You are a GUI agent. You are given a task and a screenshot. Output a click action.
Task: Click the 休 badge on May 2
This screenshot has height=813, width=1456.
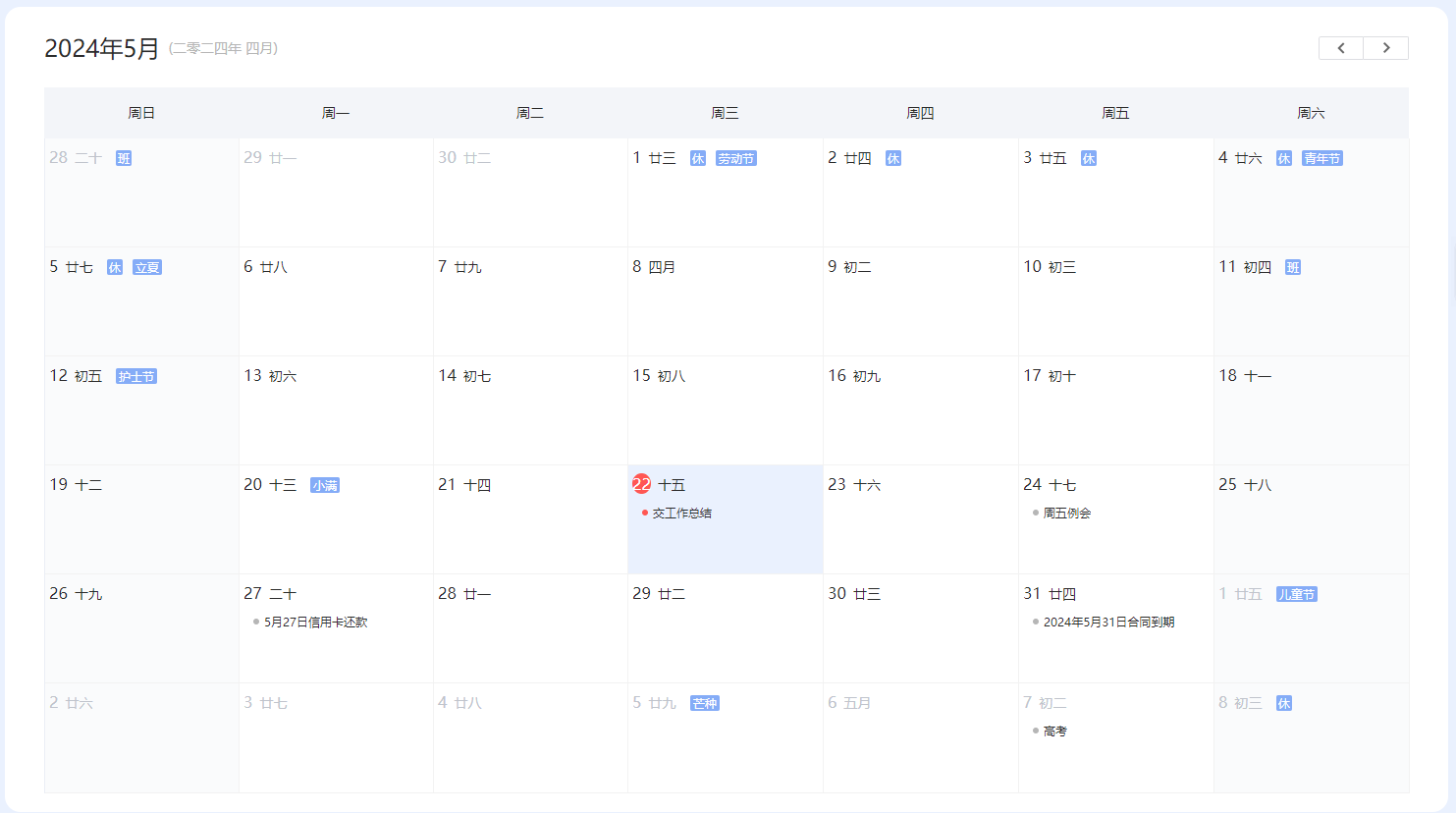tap(893, 158)
